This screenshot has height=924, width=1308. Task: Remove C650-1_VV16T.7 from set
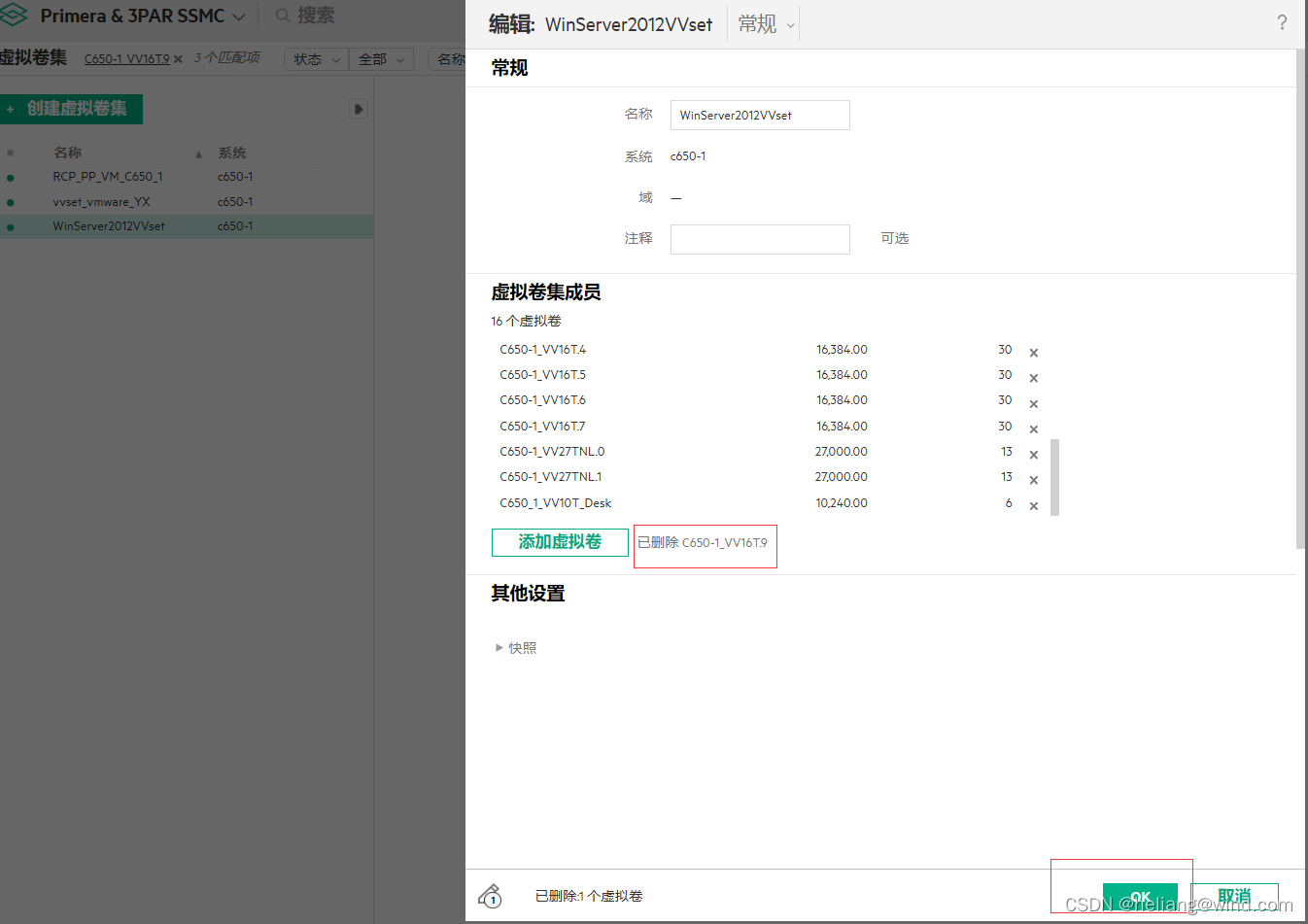click(1034, 429)
